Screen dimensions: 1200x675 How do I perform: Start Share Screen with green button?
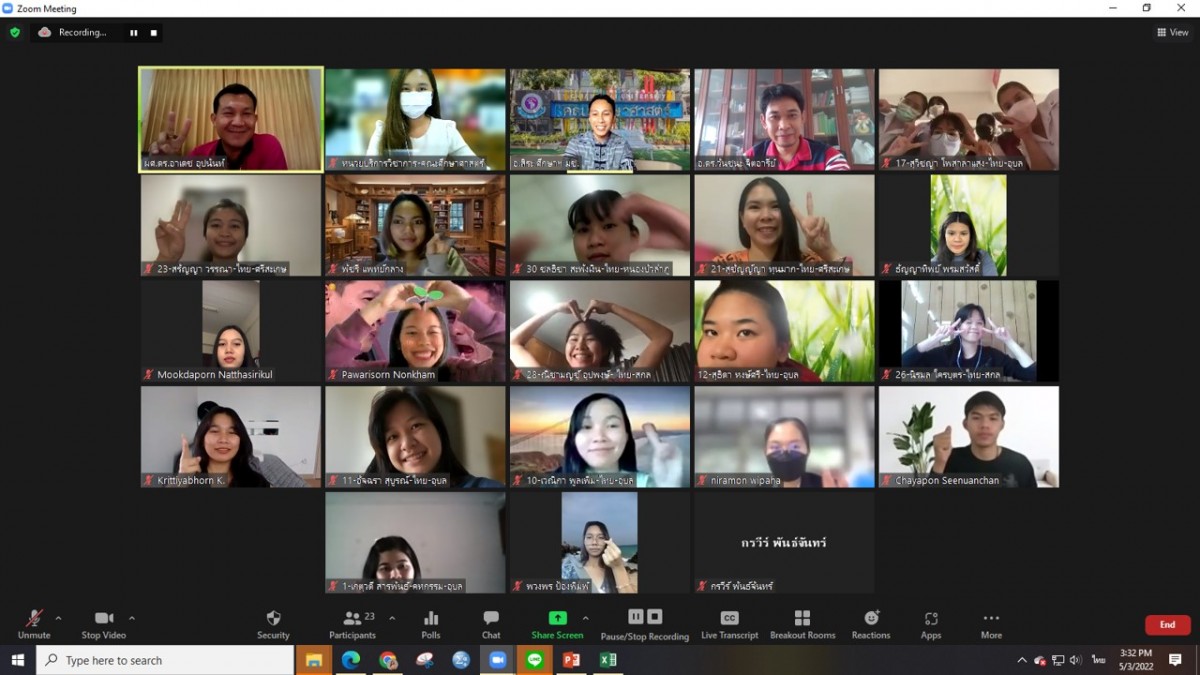[557, 624]
